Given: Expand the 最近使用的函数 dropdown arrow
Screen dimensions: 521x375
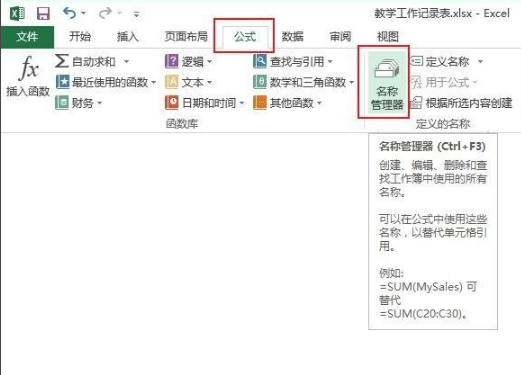Looking at the screenshot, I should coord(154,82).
